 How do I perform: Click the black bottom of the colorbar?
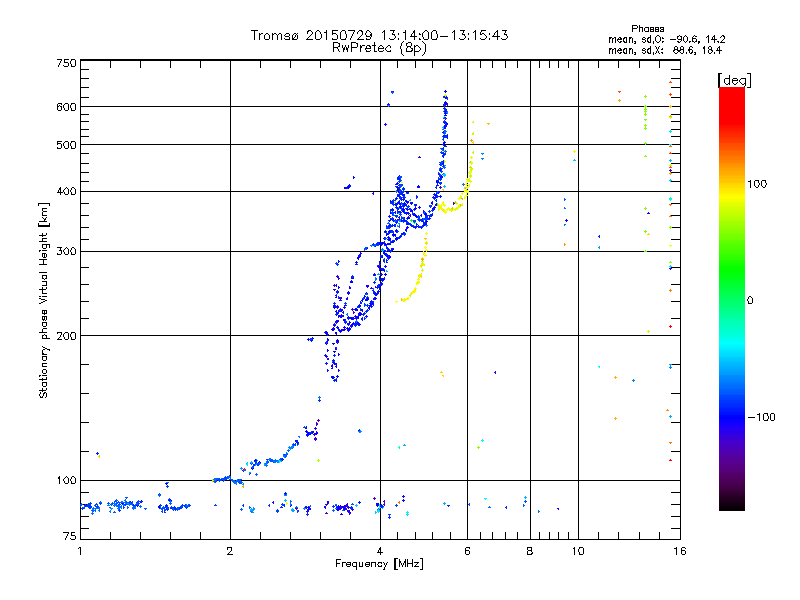click(x=732, y=503)
